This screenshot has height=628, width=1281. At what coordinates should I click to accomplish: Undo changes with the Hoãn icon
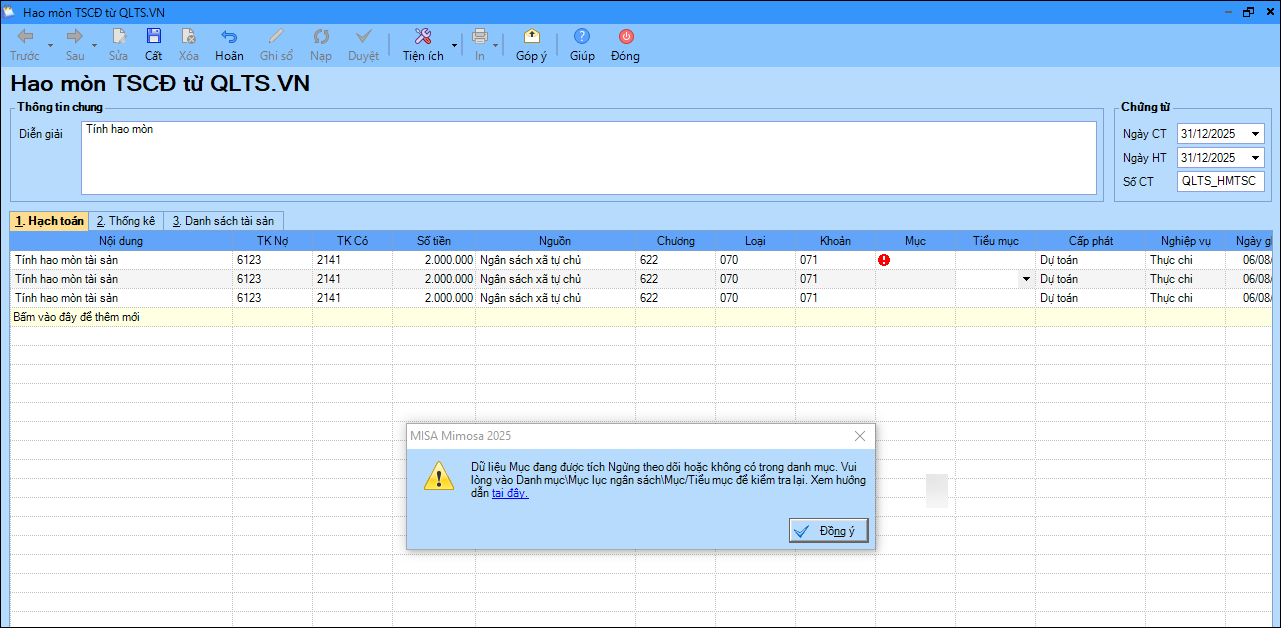(229, 36)
